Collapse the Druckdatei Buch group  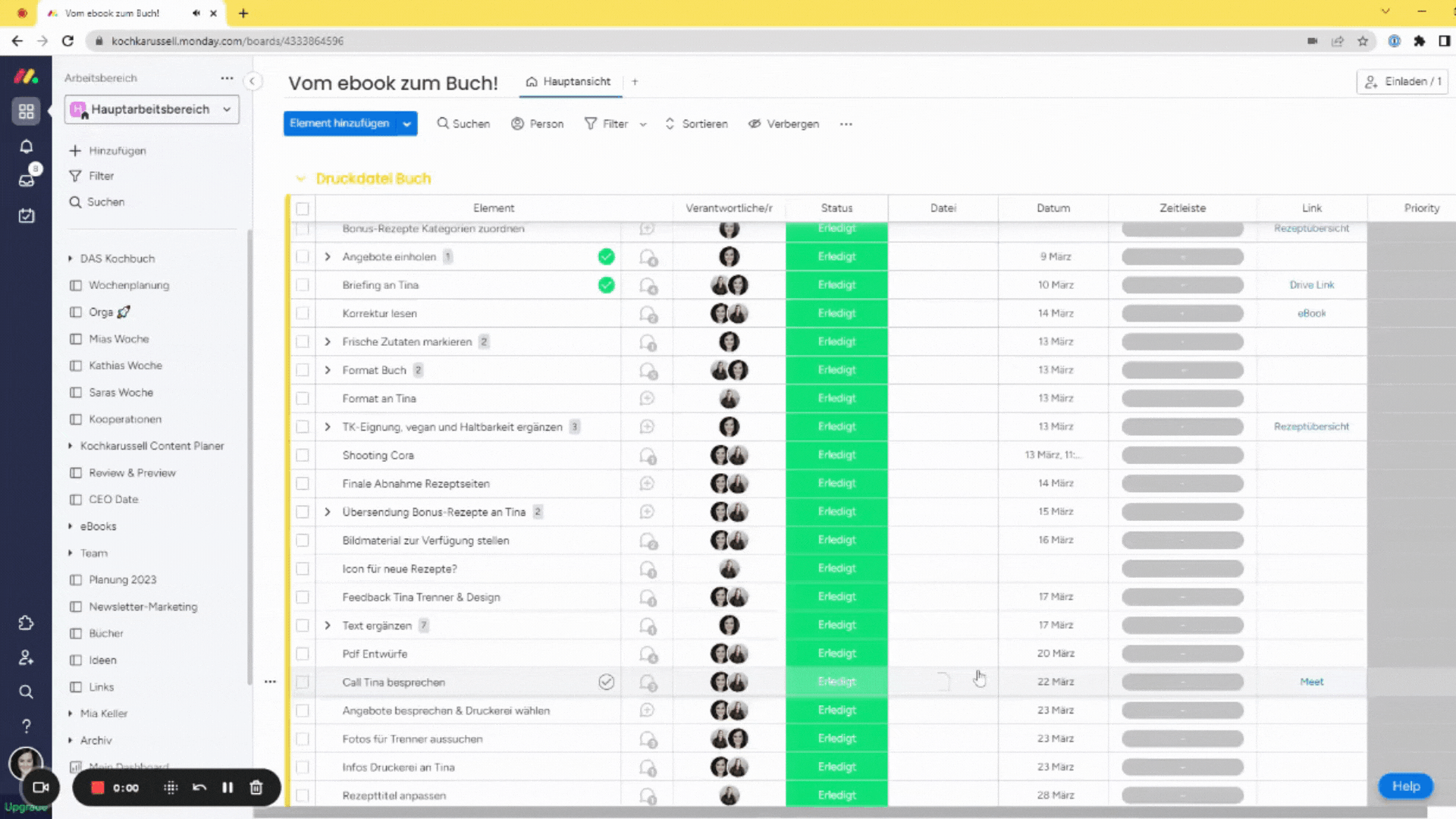click(x=300, y=178)
